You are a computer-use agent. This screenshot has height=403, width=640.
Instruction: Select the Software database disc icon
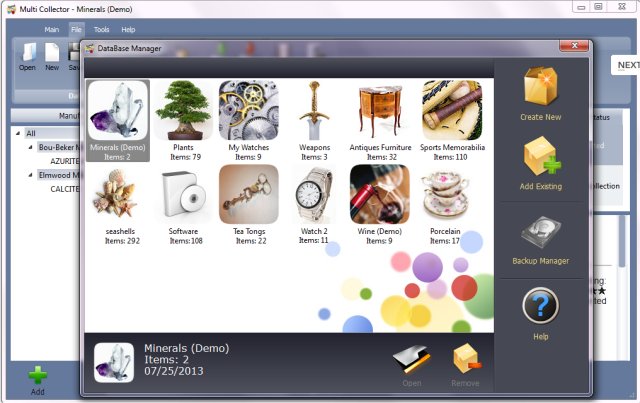[x=183, y=195]
